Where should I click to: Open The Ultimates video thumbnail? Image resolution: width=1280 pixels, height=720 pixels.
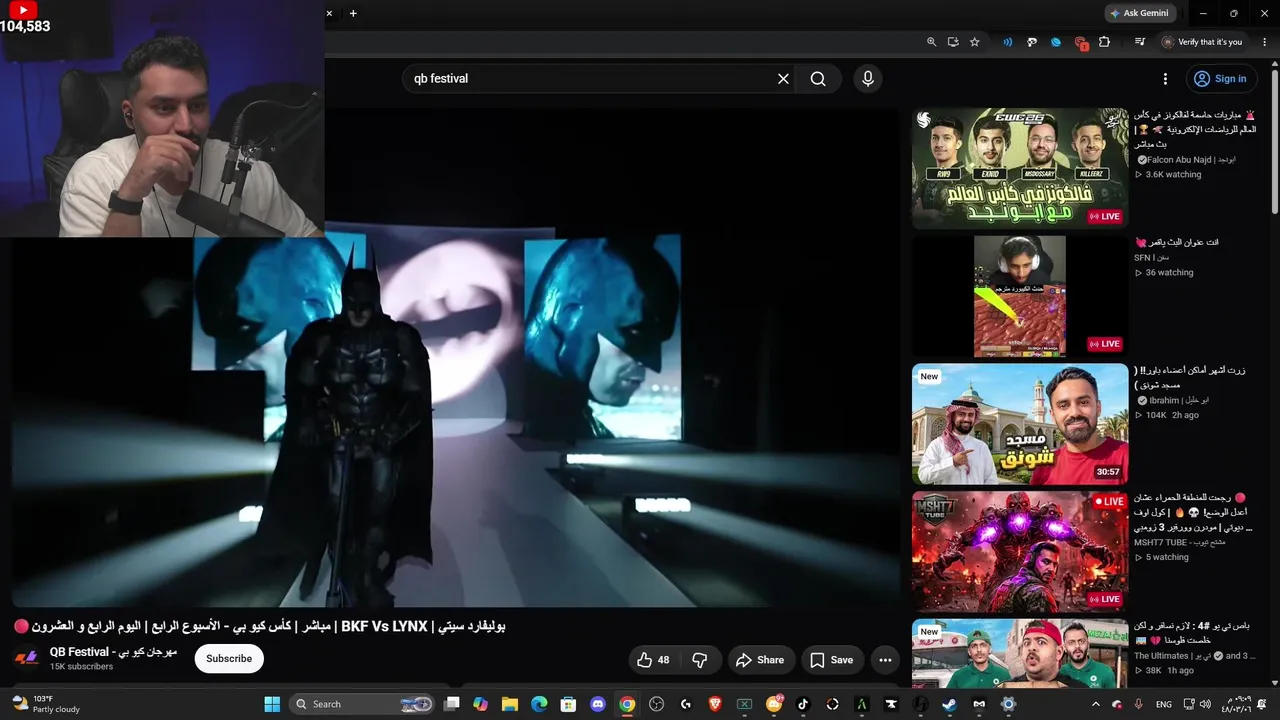[1020, 654]
